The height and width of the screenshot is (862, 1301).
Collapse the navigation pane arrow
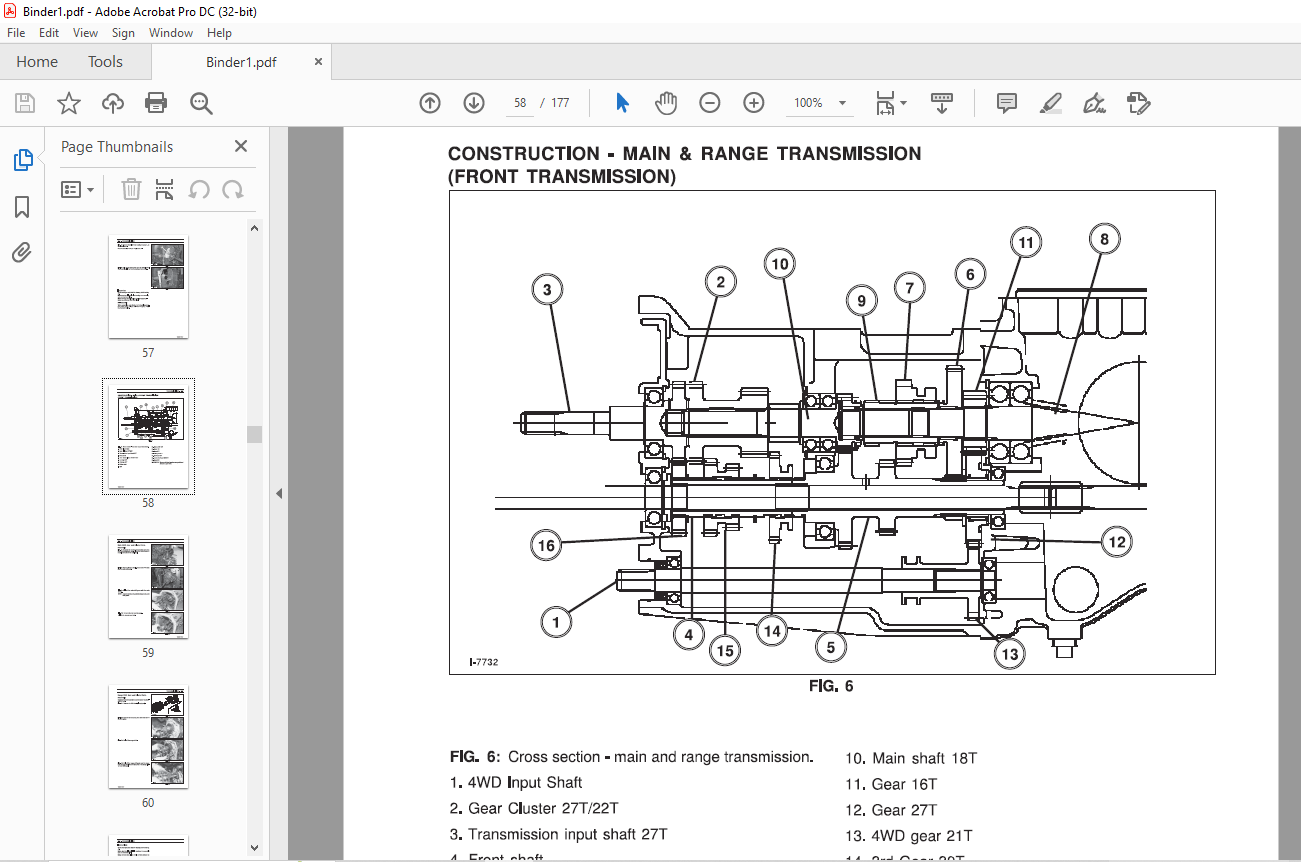[x=279, y=493]
